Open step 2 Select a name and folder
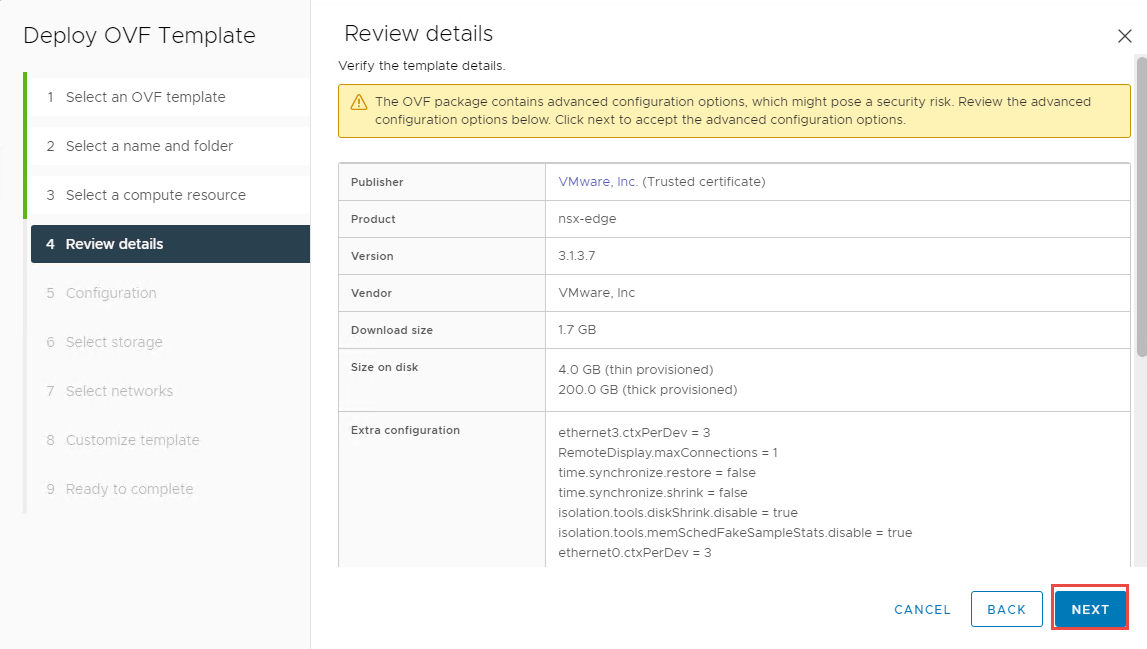1147x649 pixels. (x=149, y=146)
